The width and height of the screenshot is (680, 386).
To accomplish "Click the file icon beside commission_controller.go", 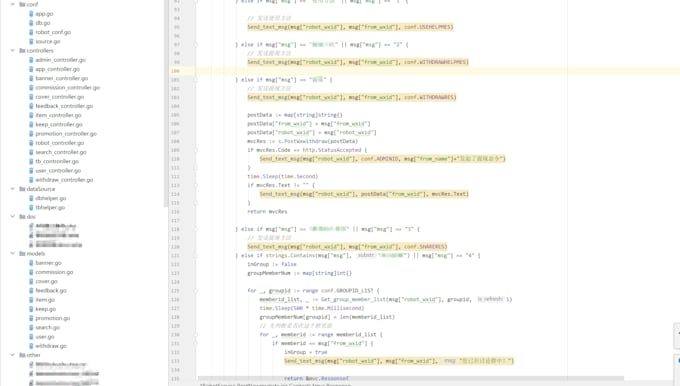I will 31,88.
